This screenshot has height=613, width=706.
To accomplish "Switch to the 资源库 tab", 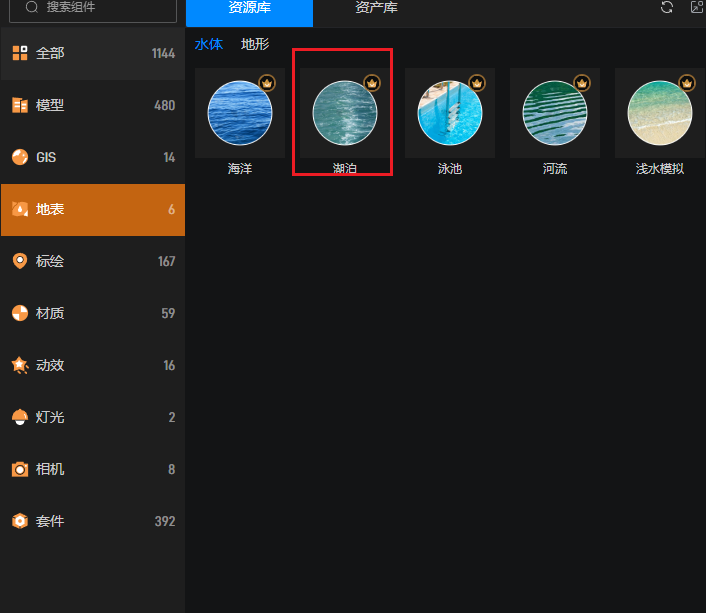I will (x=248, y=9).
